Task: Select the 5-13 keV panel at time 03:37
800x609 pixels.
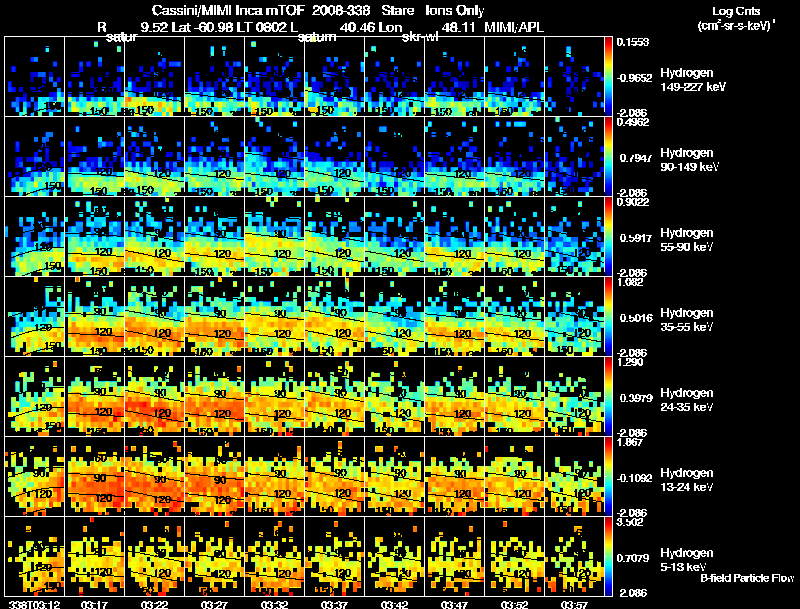Action: (334, 556)
